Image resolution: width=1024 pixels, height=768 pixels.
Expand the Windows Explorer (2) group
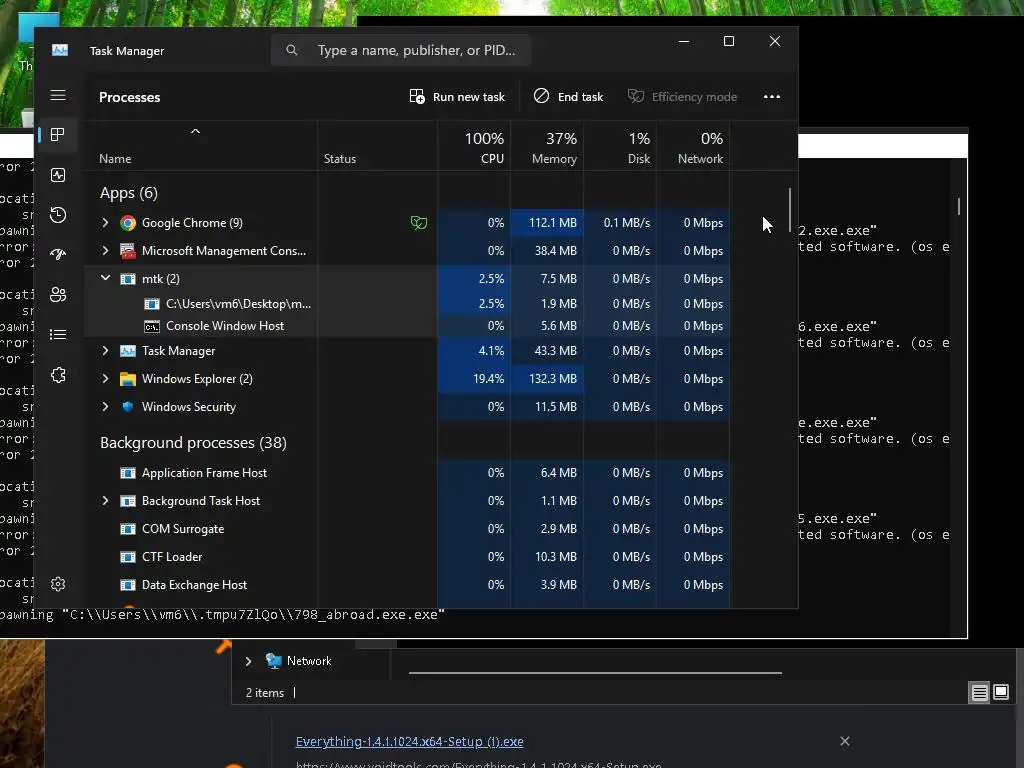[105, 379]
